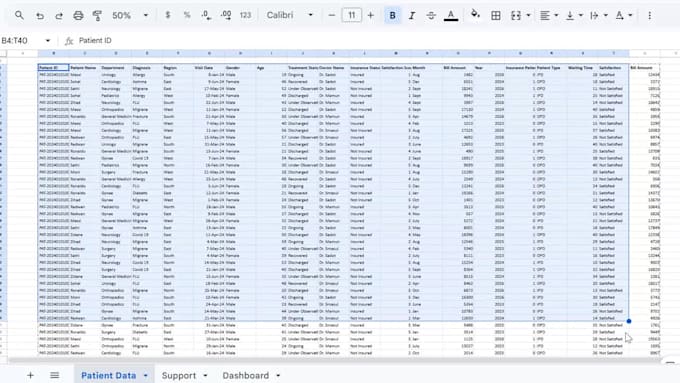Viewport: 680px width, 383px height.
Task: Click the font size field showing 11
Action: (352, 15)
